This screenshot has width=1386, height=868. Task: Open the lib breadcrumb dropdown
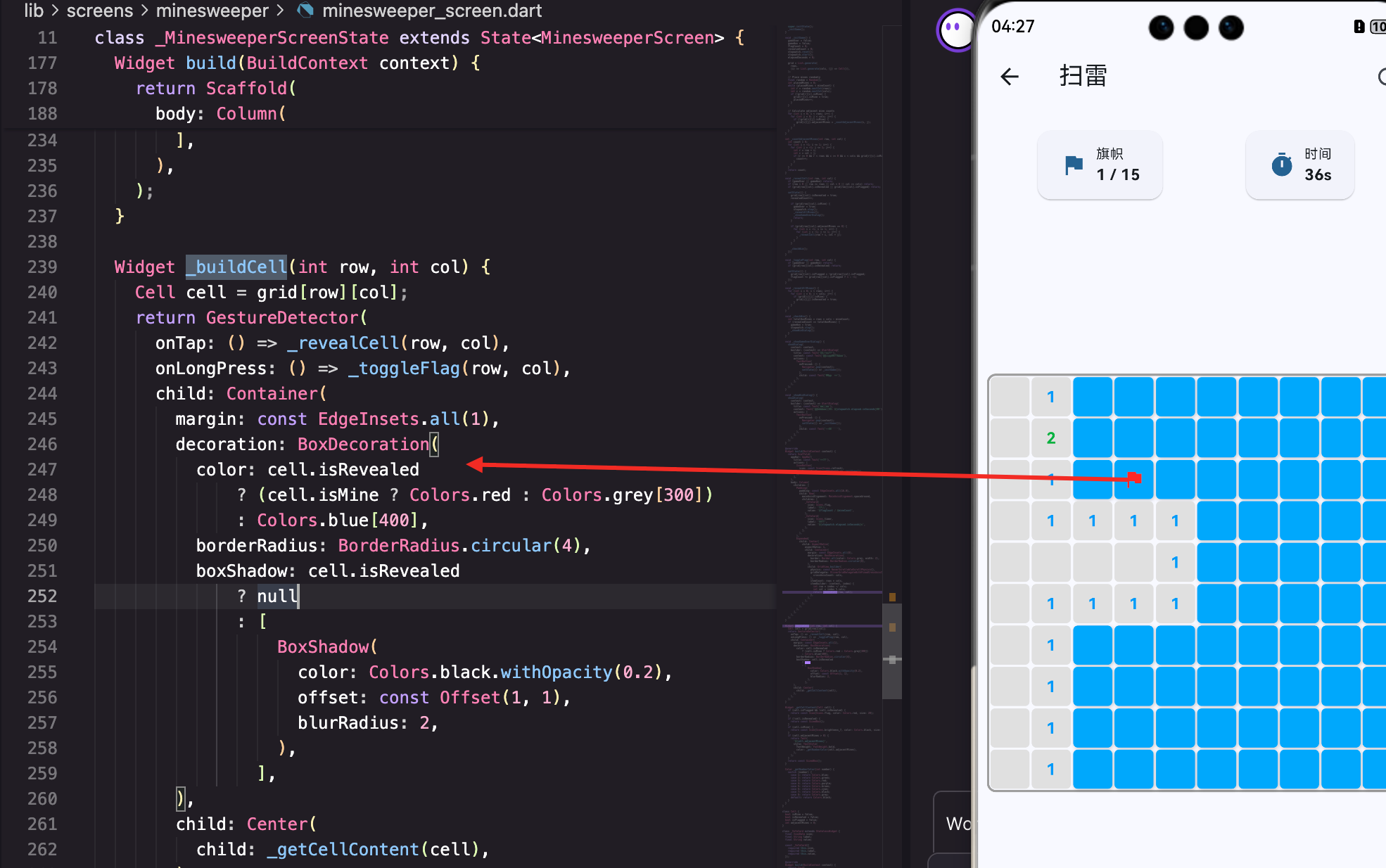33,11
